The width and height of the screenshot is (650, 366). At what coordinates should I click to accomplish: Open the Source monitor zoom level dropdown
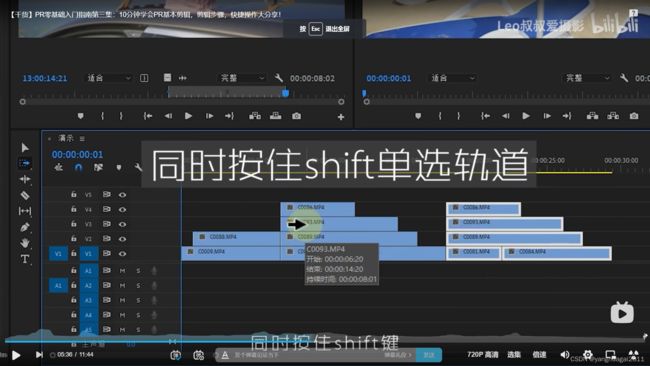click(x=109, y=78)
